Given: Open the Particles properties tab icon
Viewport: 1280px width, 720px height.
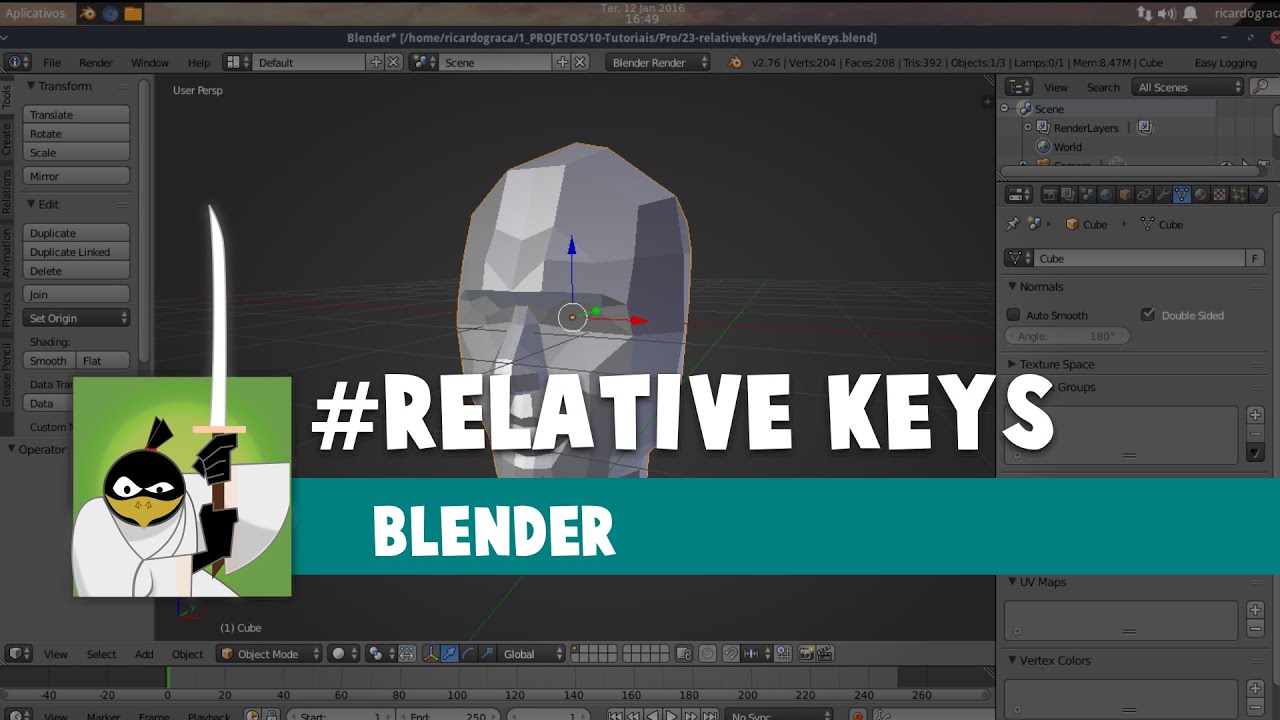Looking at the screenshot, I should (1239, 195).
